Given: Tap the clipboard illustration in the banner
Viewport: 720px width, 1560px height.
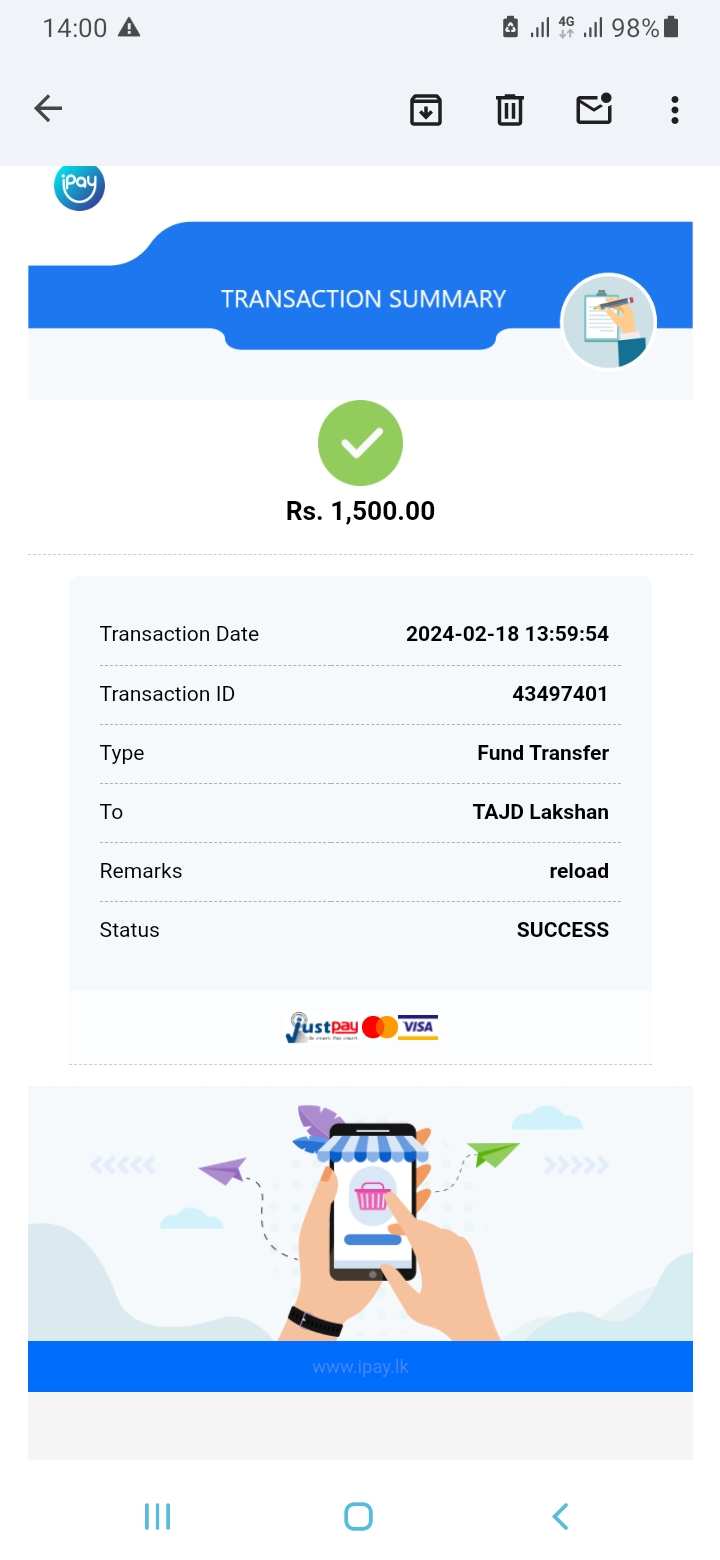Looking at the screenshot, I should pyautogui.click(x=608, y=322).
